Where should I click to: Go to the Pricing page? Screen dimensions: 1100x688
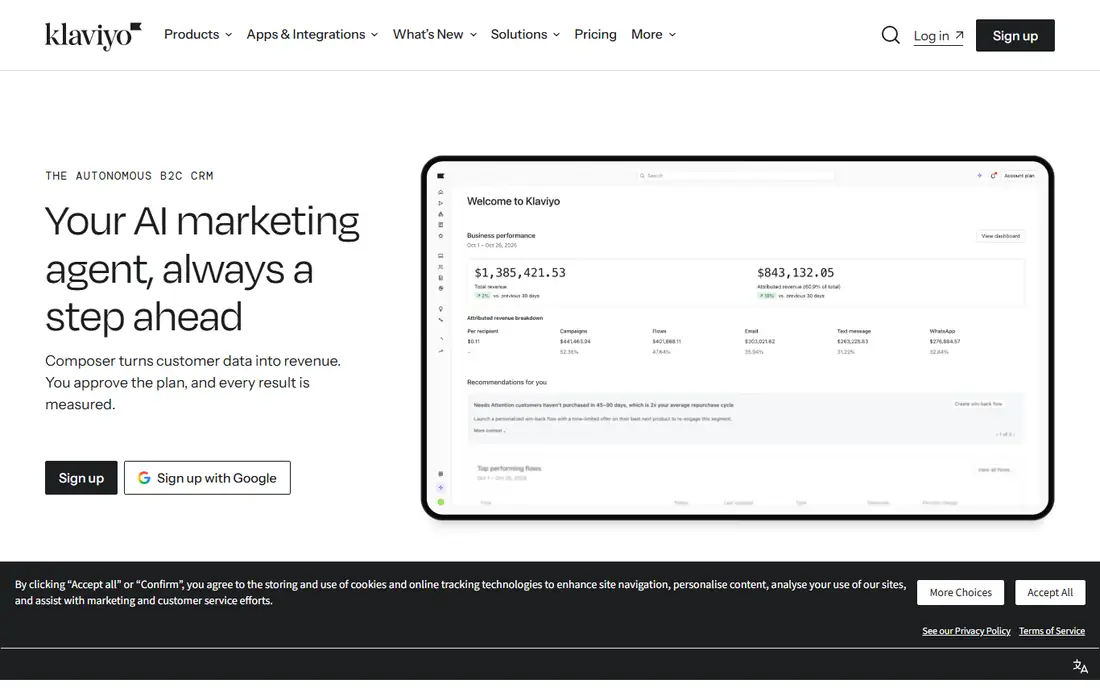(595, 34)
